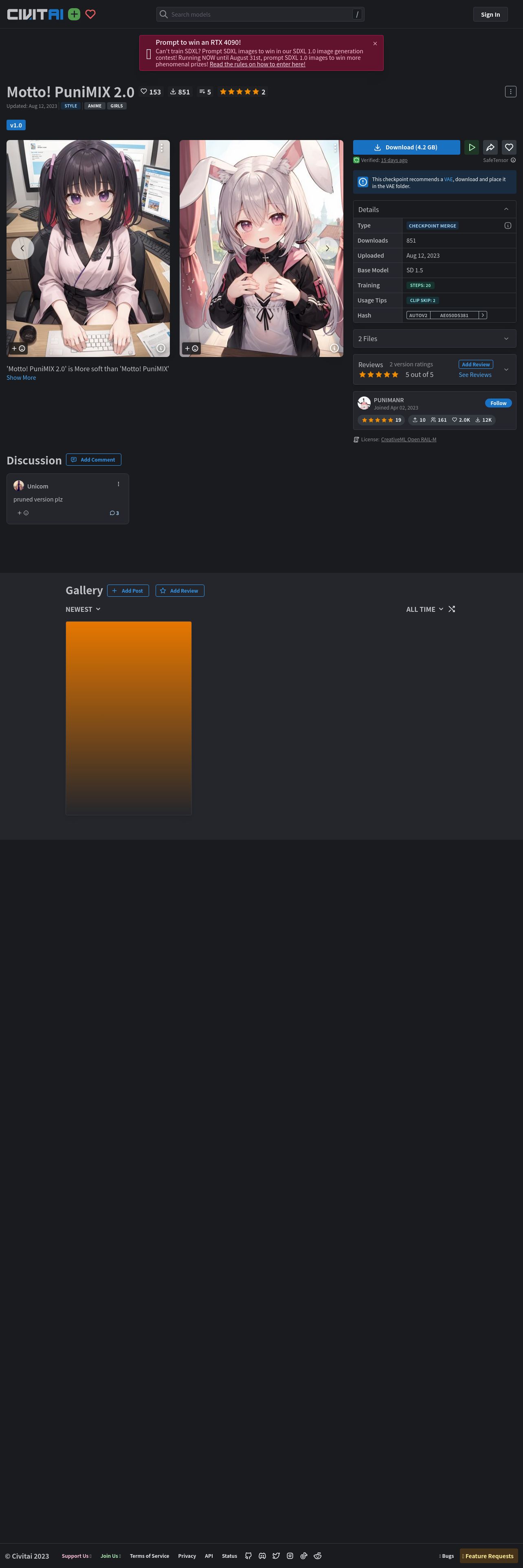
Task: Open the Twitter icon in footer
Action: (277, 1555)
